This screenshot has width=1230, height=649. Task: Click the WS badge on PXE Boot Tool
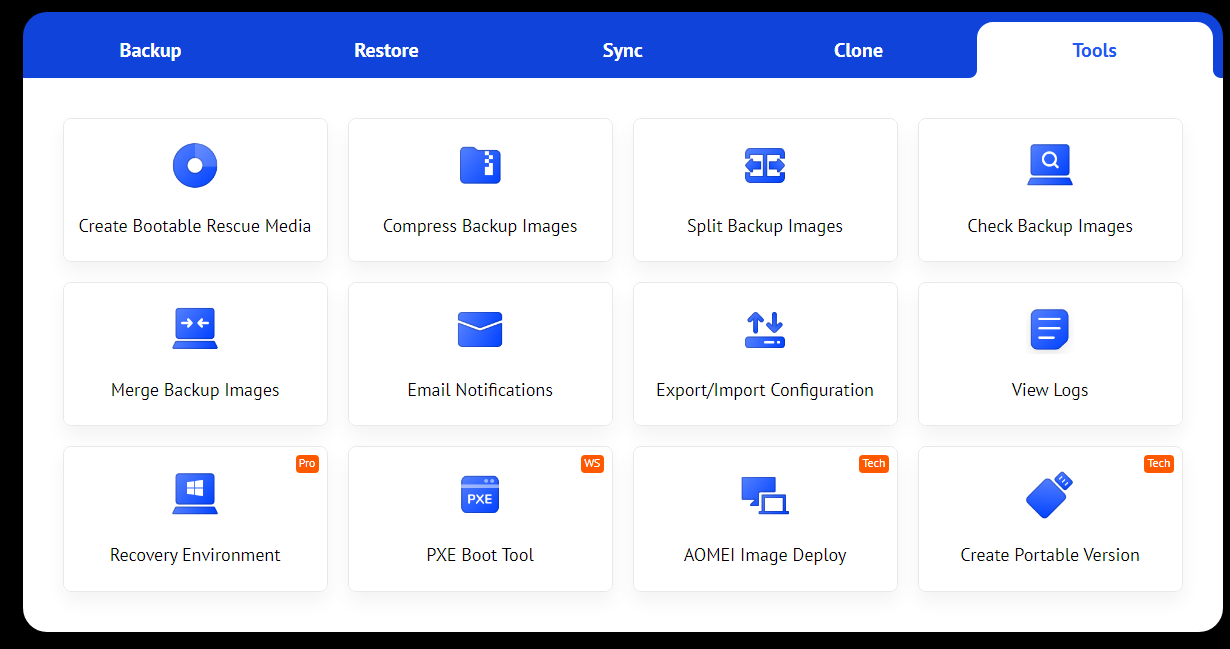tap(592, 464)
